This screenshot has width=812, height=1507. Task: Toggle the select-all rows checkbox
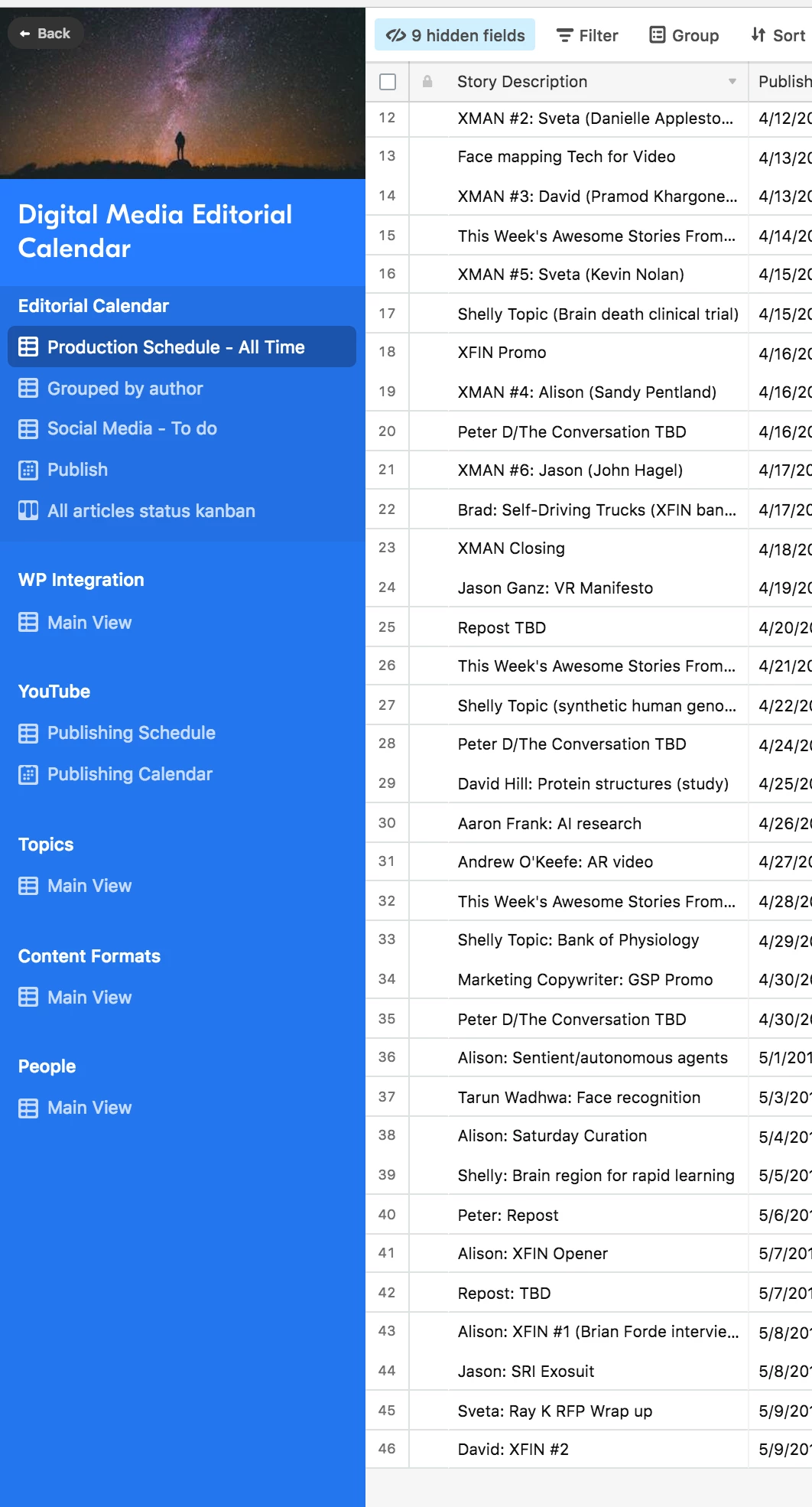(388, 82)
